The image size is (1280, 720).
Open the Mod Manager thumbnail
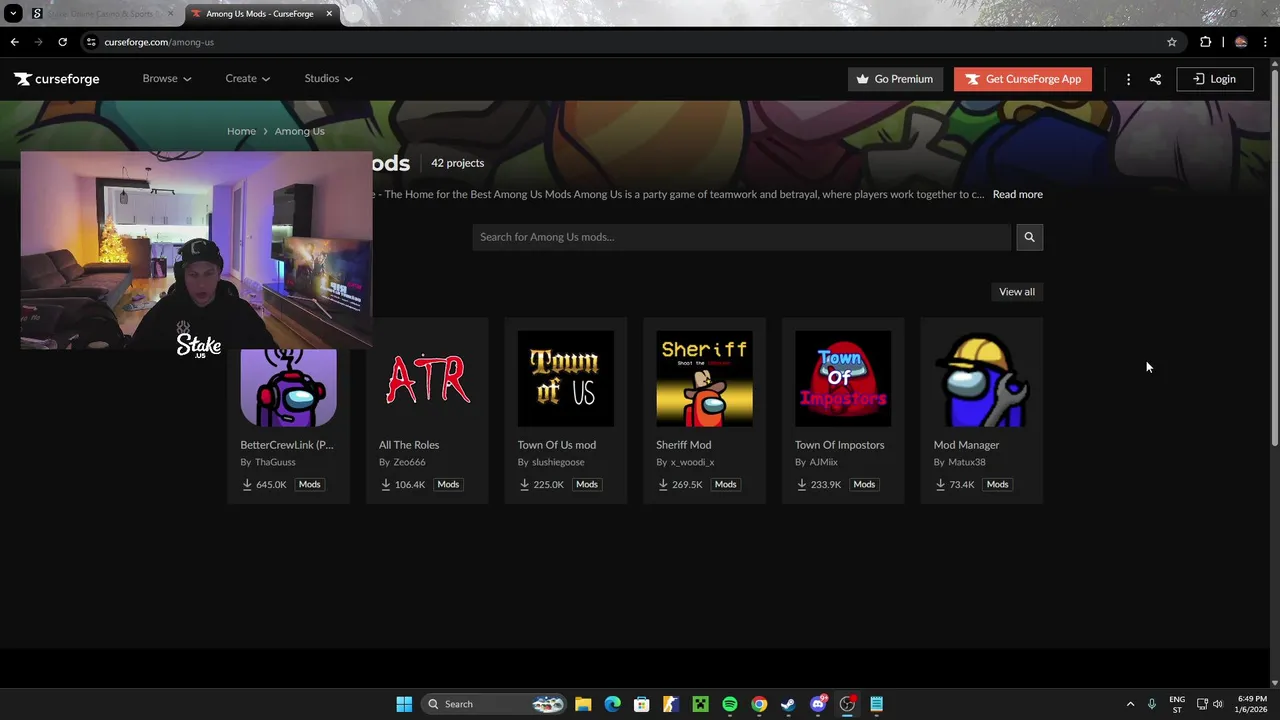[981, 379]
